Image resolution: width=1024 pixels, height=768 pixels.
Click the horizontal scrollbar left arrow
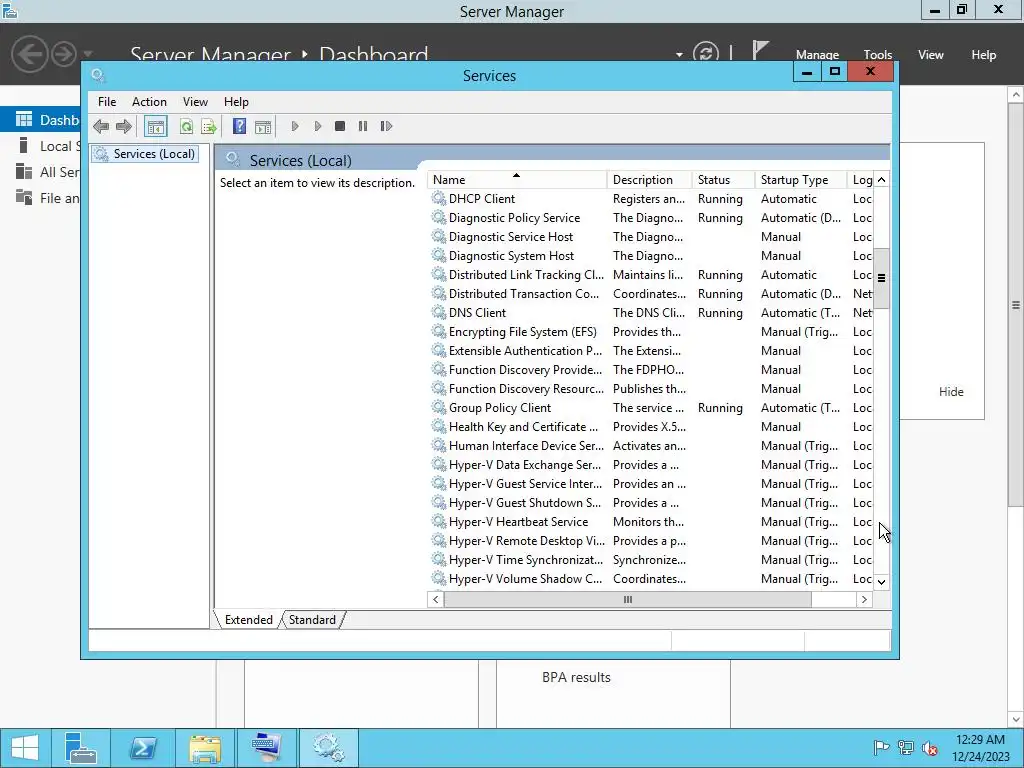click(x=436, y=600)
